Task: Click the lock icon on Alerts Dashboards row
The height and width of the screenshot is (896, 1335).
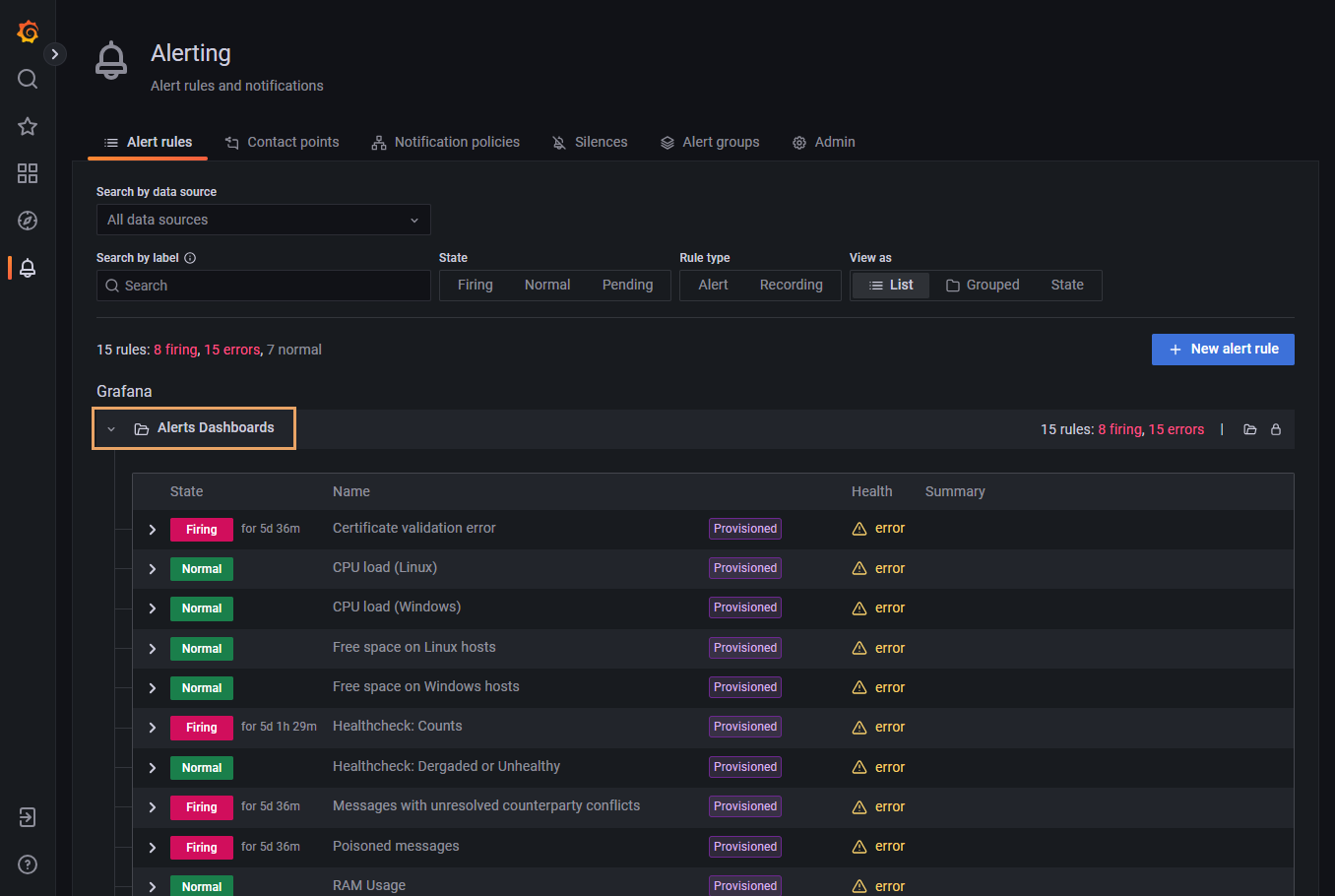Action: [1276, 429]
